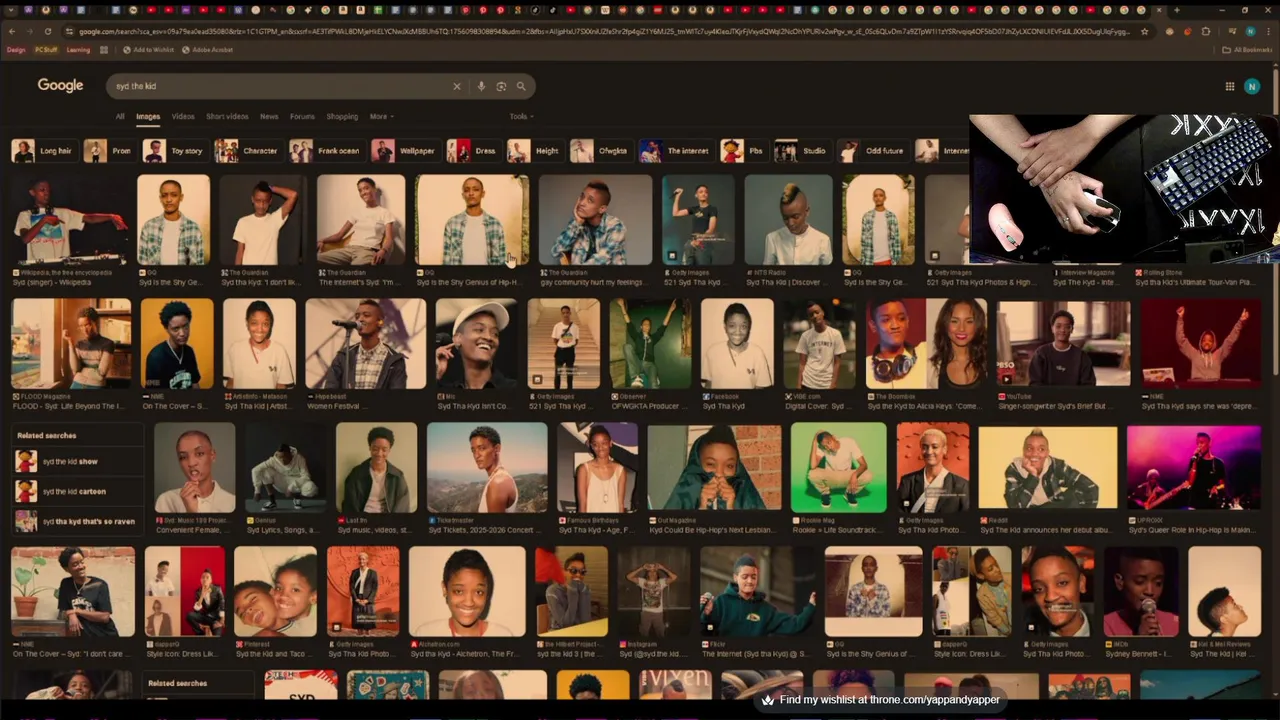Open the Short videos tab
The width and height of the screenshot is (1280, 720).
[x=227, y=116]
